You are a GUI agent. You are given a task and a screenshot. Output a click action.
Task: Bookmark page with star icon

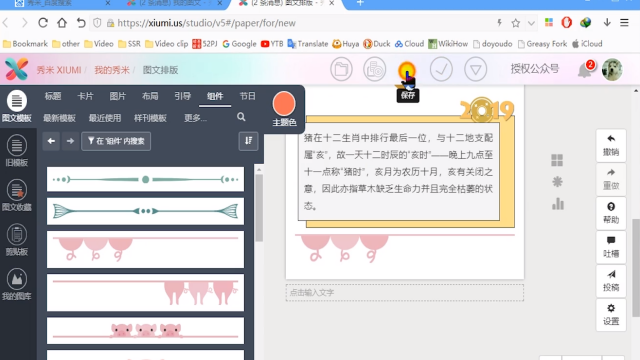click(516, 23)
